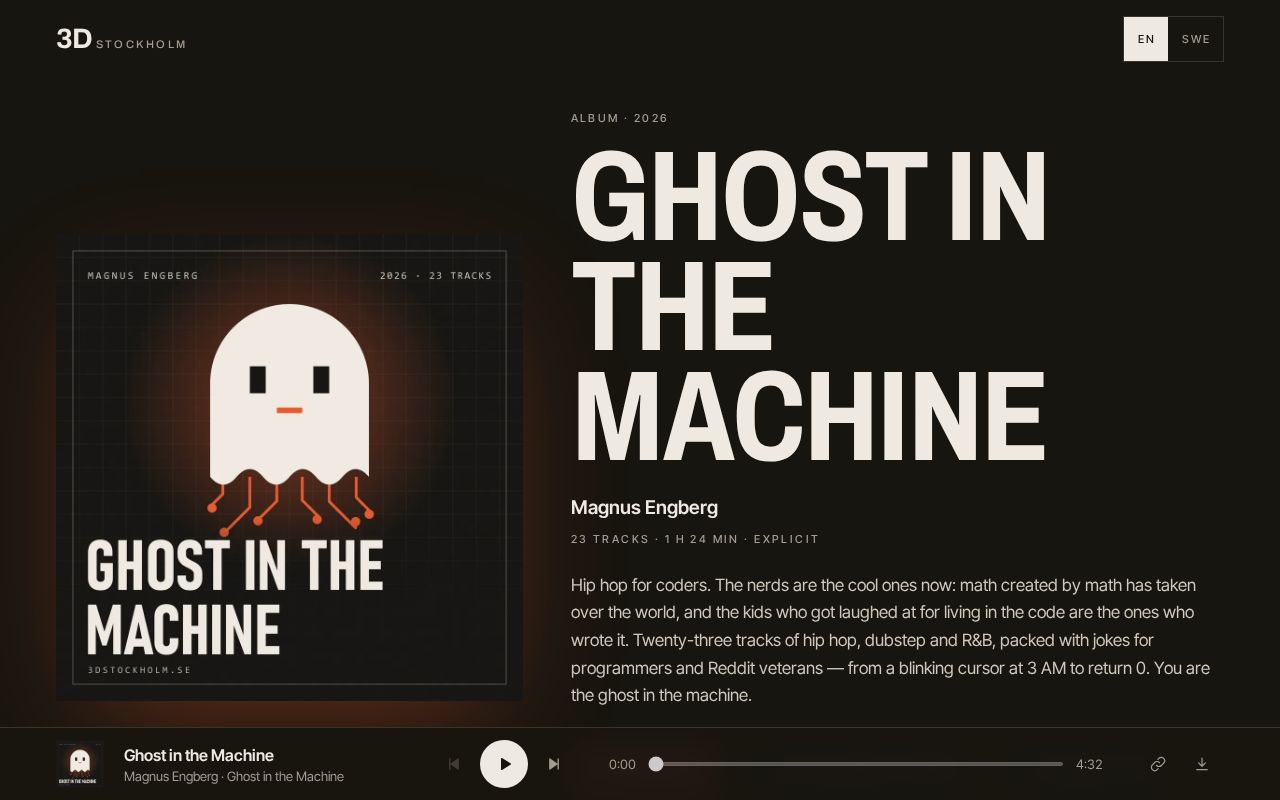The image size is (1280, 800).
Task: Download the current track
Action: (1202, 764)
